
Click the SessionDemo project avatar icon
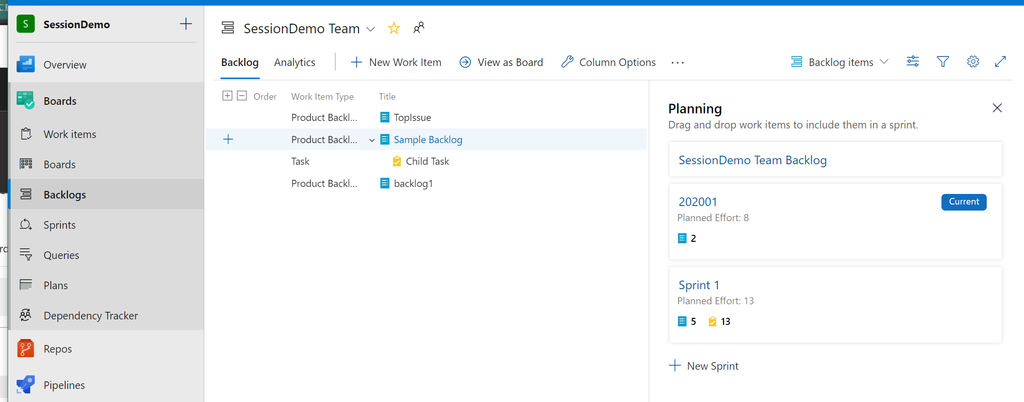pos(25,24)
